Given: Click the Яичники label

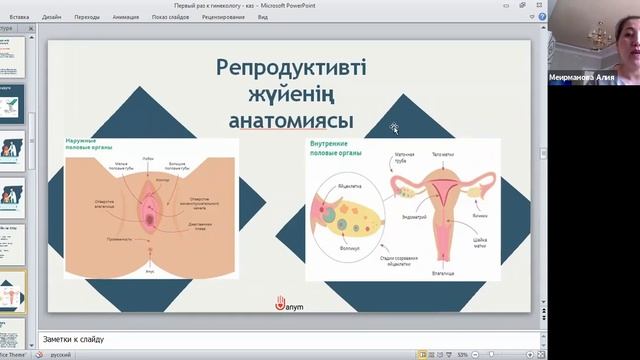Looking at the screenshot, I should tap(480, 216).
